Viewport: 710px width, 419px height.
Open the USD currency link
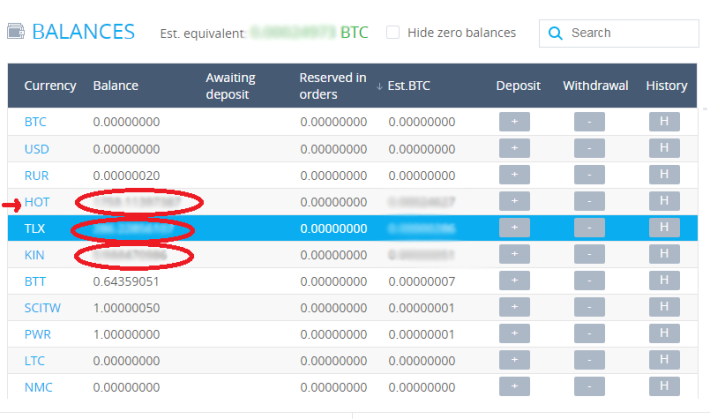(37, 149)
